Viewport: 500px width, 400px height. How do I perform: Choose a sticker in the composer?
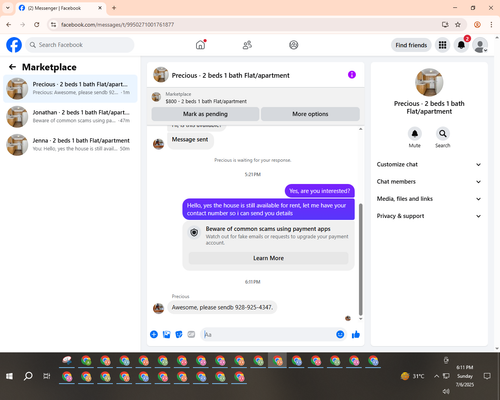click(179, 334)
